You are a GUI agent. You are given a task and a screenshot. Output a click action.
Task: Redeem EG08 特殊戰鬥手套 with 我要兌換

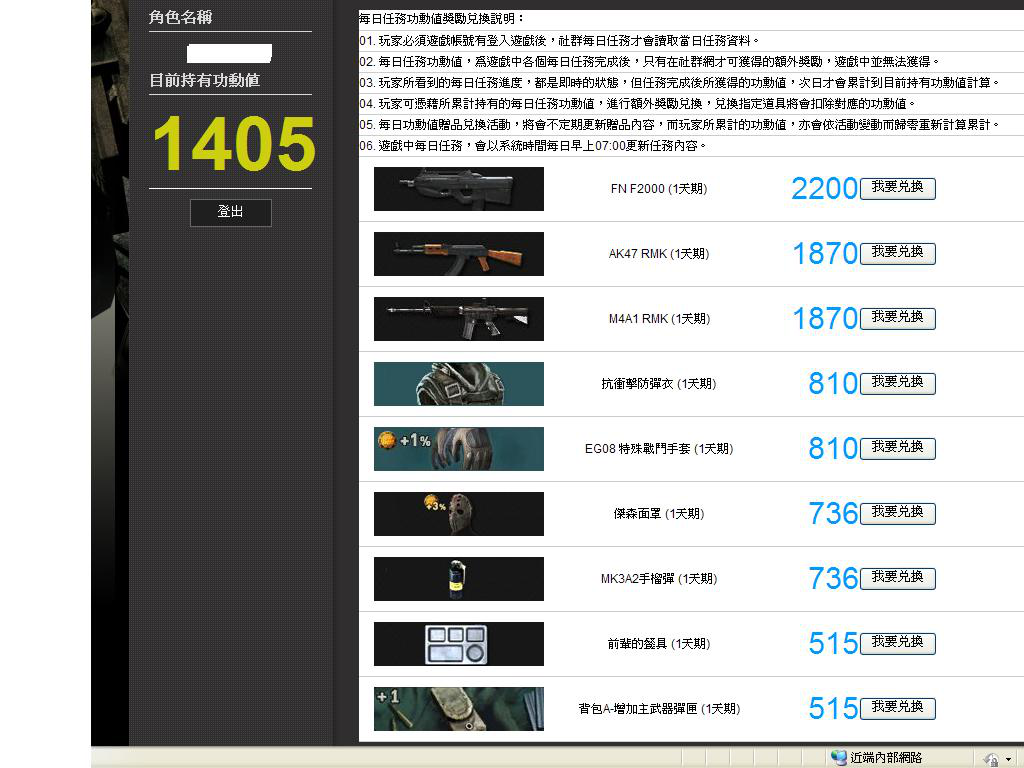(897, 448)
